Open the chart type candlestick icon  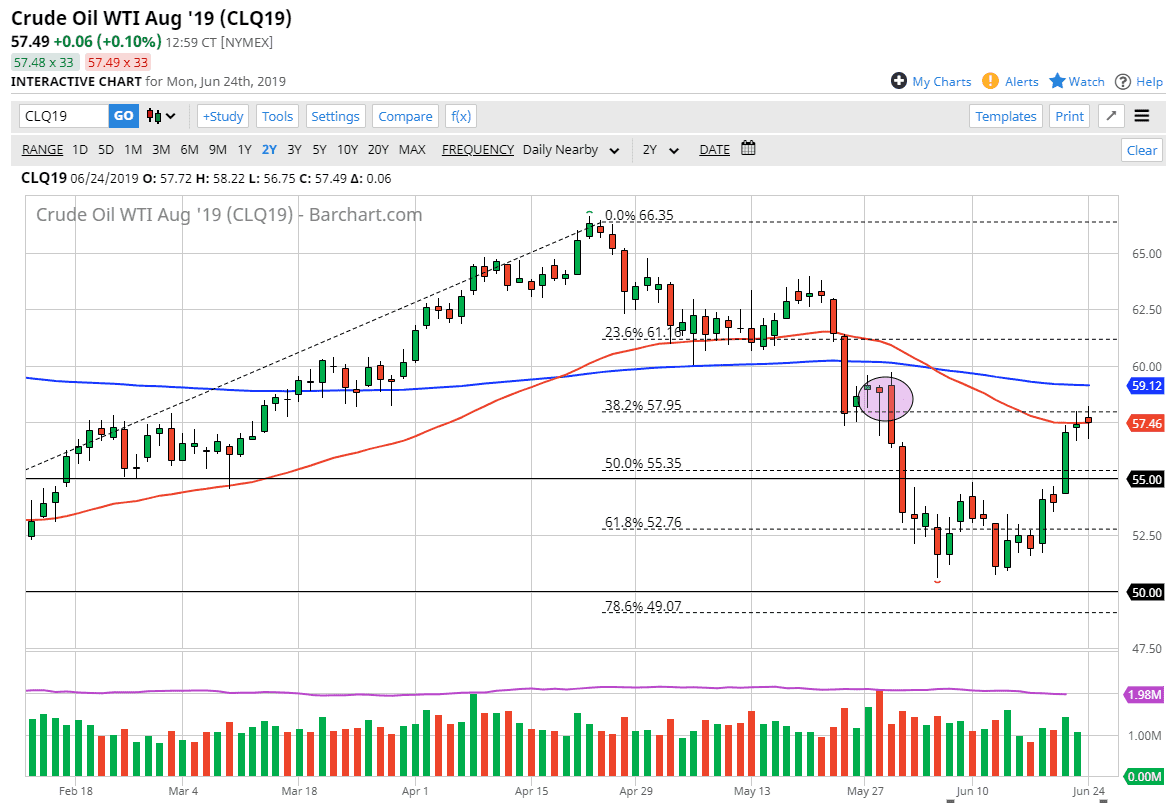(152, 115)
